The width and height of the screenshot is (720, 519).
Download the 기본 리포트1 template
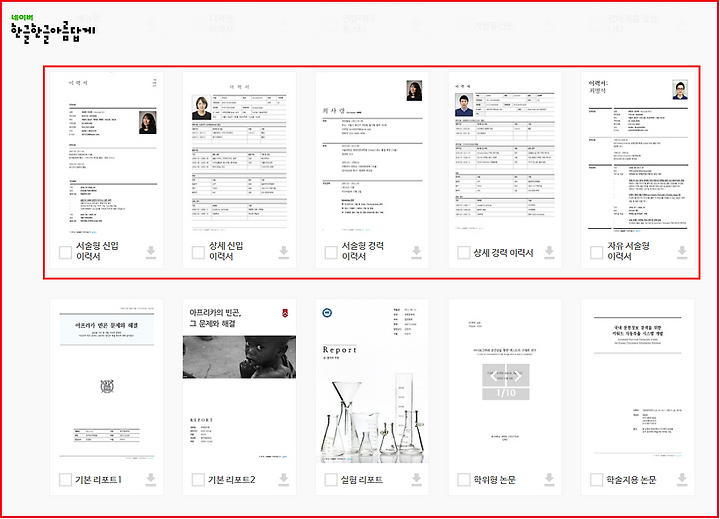click(151, 479)
